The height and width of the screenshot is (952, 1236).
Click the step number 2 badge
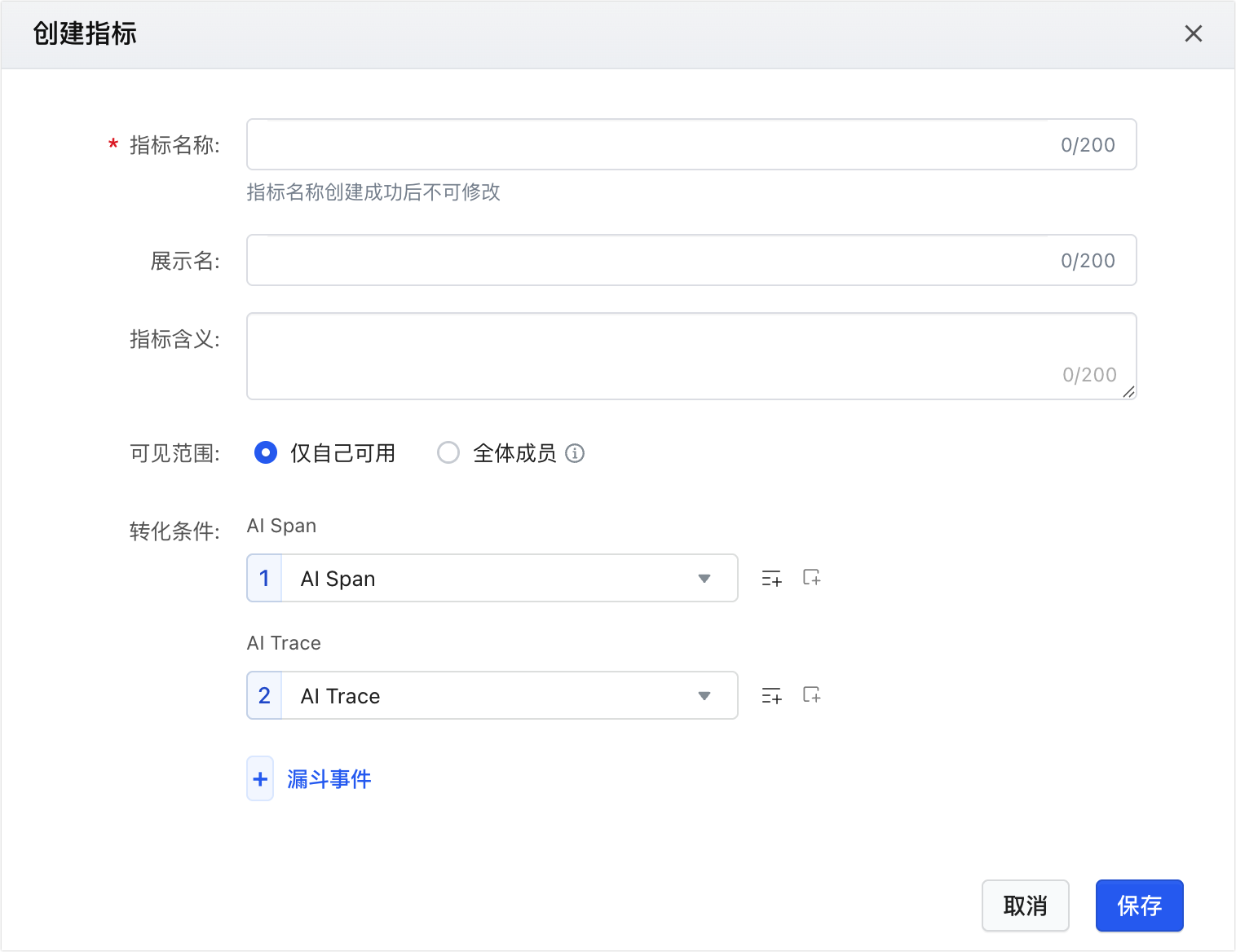264,696
